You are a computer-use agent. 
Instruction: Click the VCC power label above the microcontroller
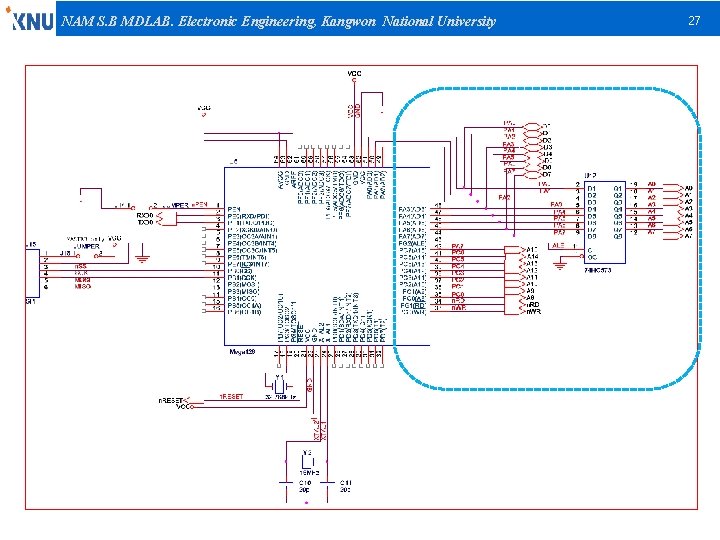pos(354,73)
